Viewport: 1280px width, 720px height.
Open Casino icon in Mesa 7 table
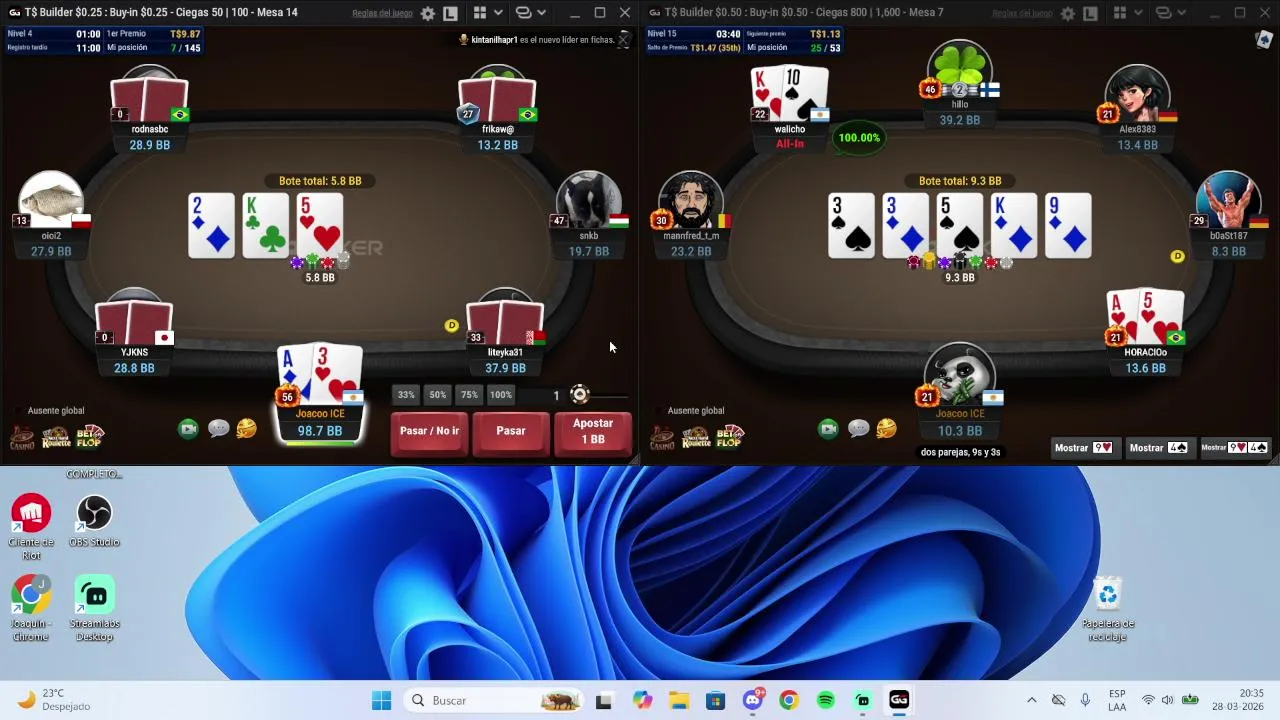[662, 437]
